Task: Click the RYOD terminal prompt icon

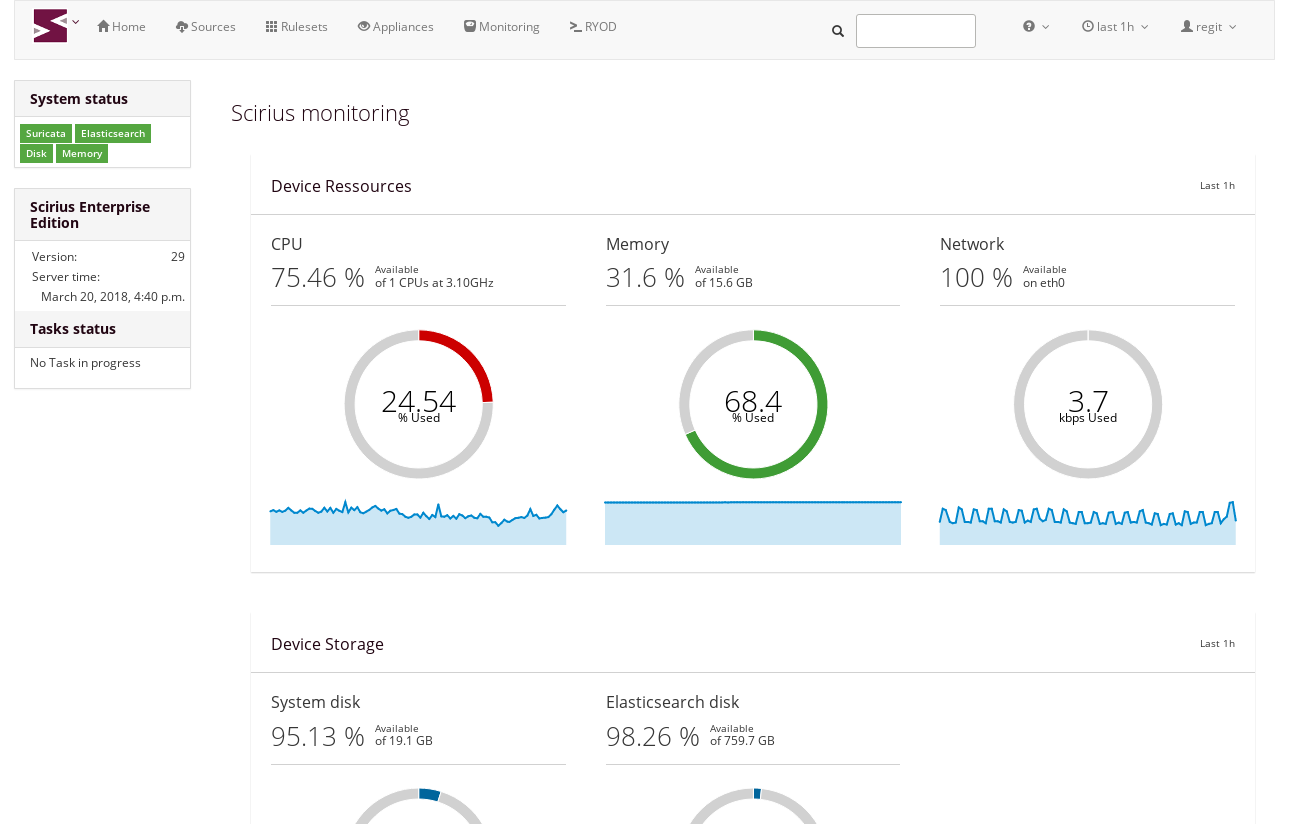Action: [x=576, y=27]
